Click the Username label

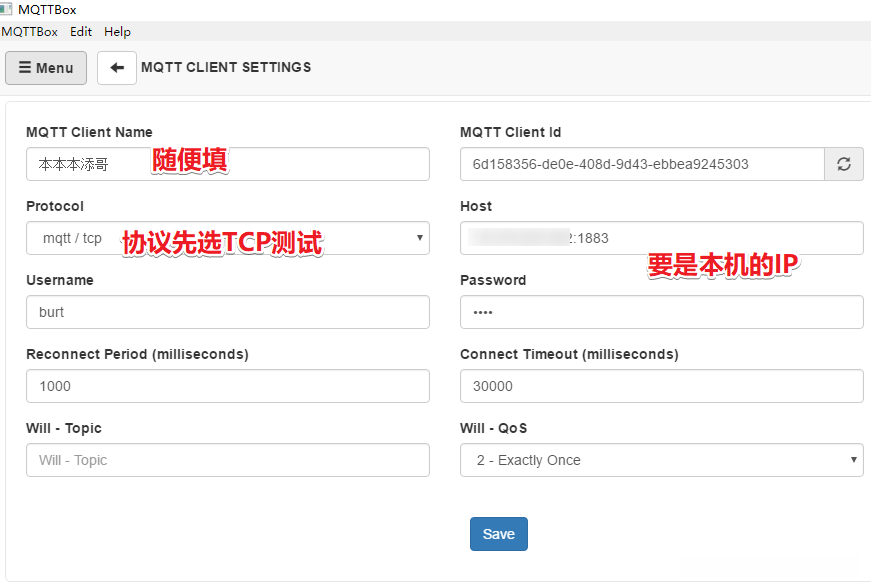click(x=59, y=280)
